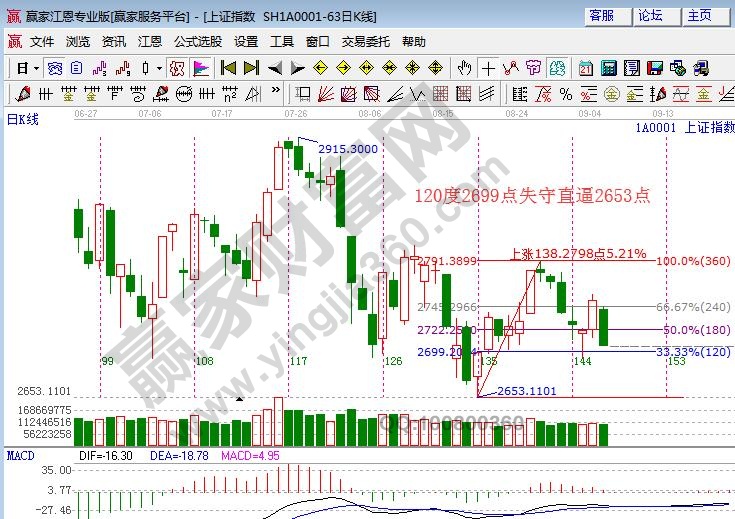Expand the candlestick chart type dropdown
The height and width of the screenshot is (519, 735).
159,68
